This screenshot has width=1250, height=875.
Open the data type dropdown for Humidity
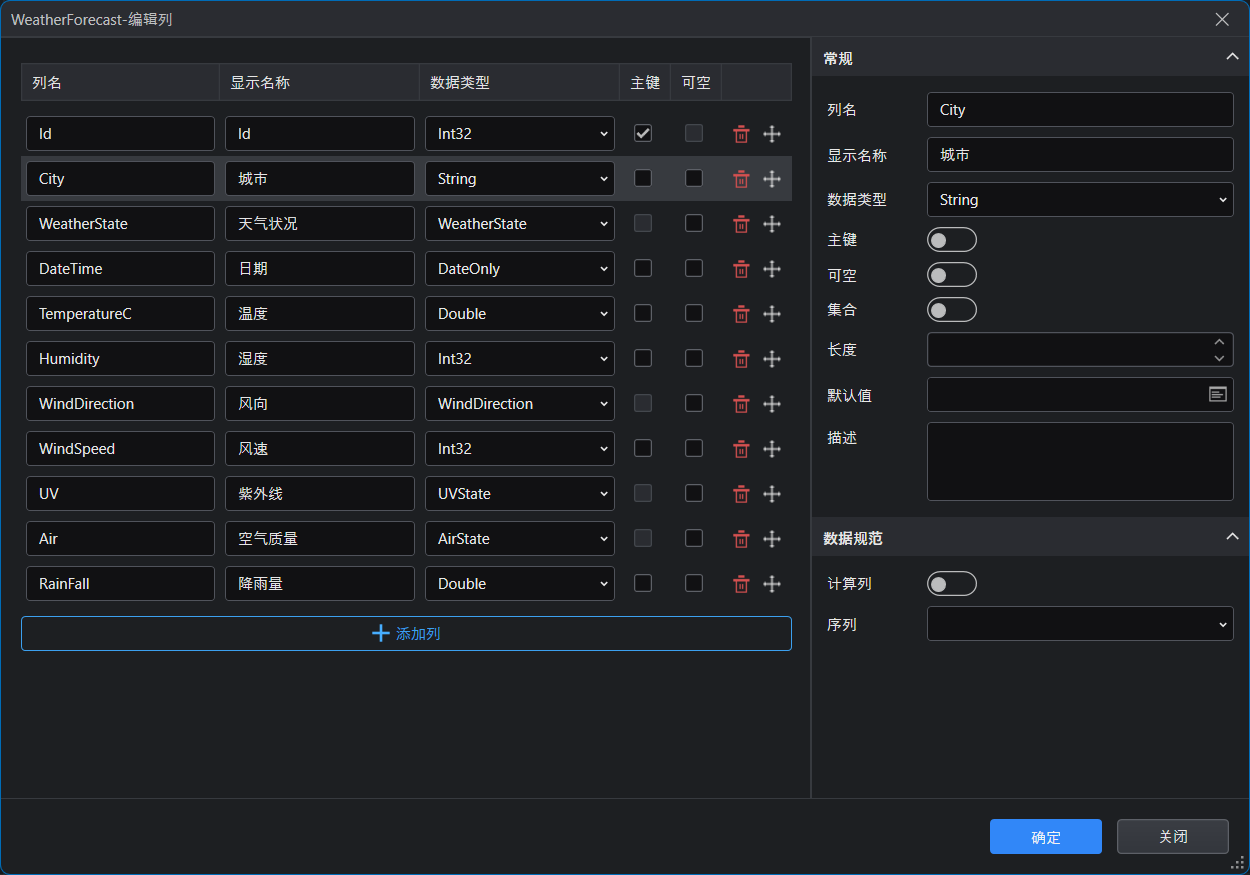pos(519,359)
